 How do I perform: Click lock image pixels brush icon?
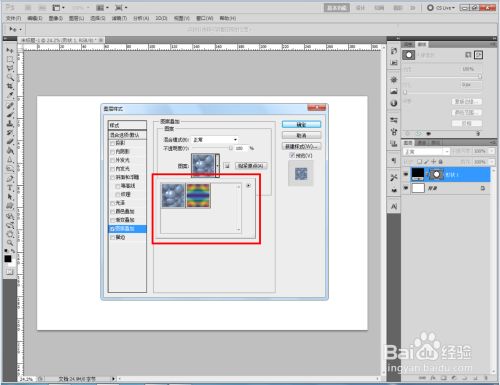click(x=427, y=162)
